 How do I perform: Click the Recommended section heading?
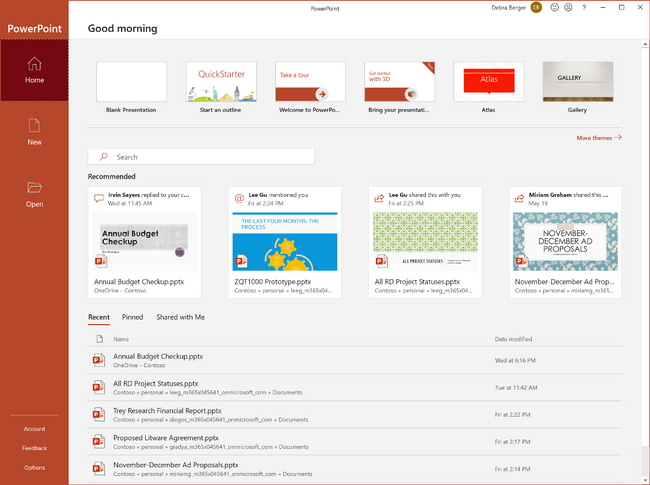(112, 176)
